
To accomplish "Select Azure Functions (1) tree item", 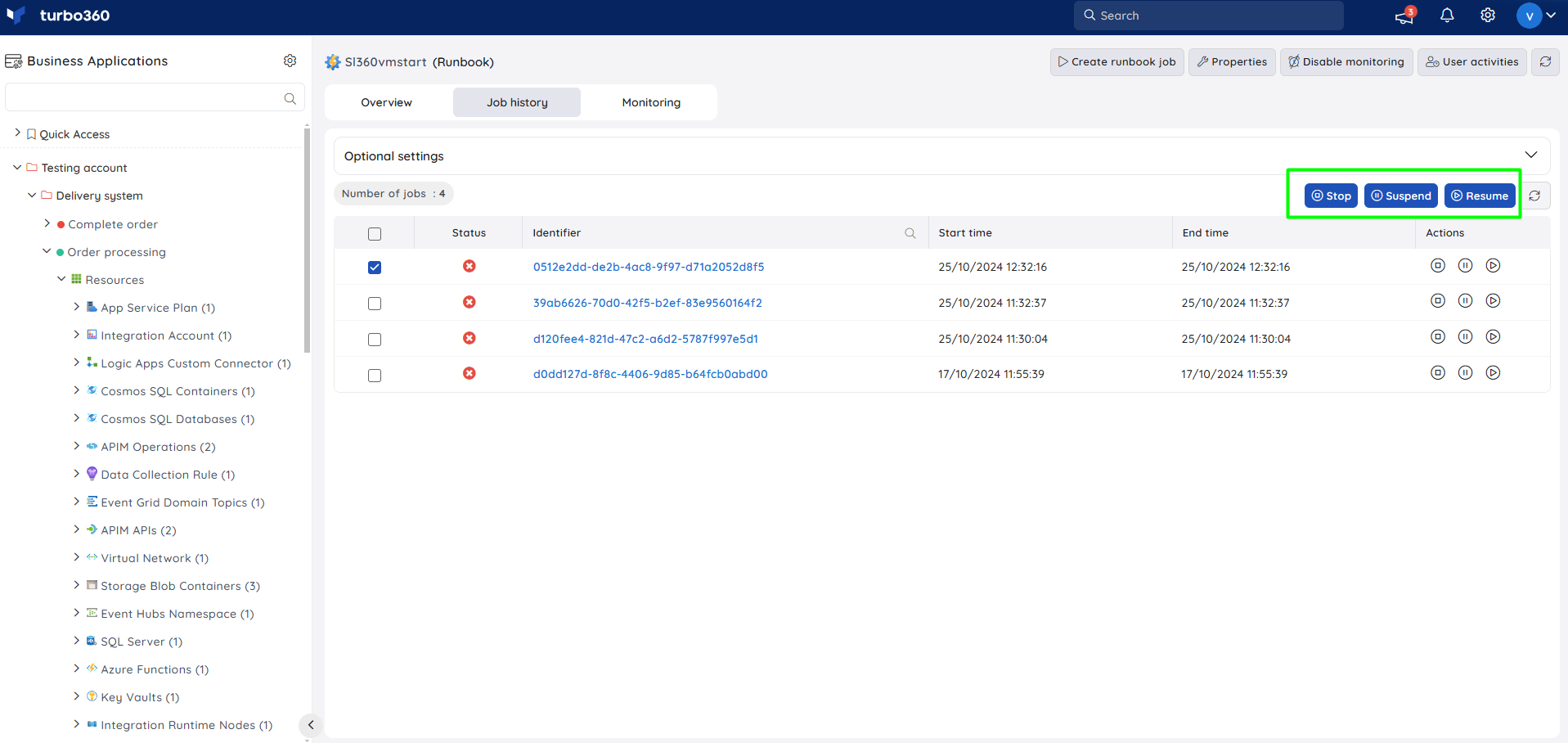I will (155, 669).
